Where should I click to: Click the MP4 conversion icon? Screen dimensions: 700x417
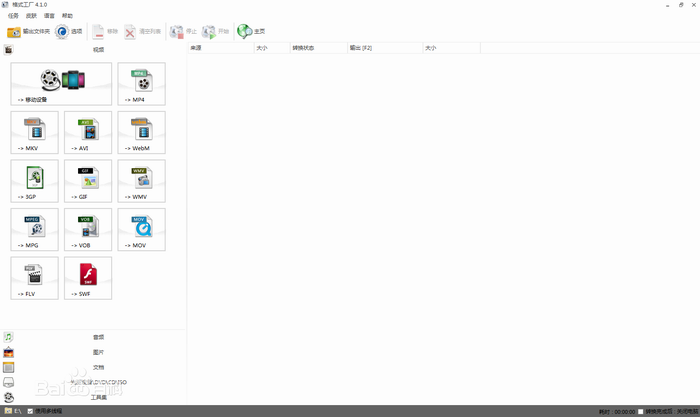[141, 83]
